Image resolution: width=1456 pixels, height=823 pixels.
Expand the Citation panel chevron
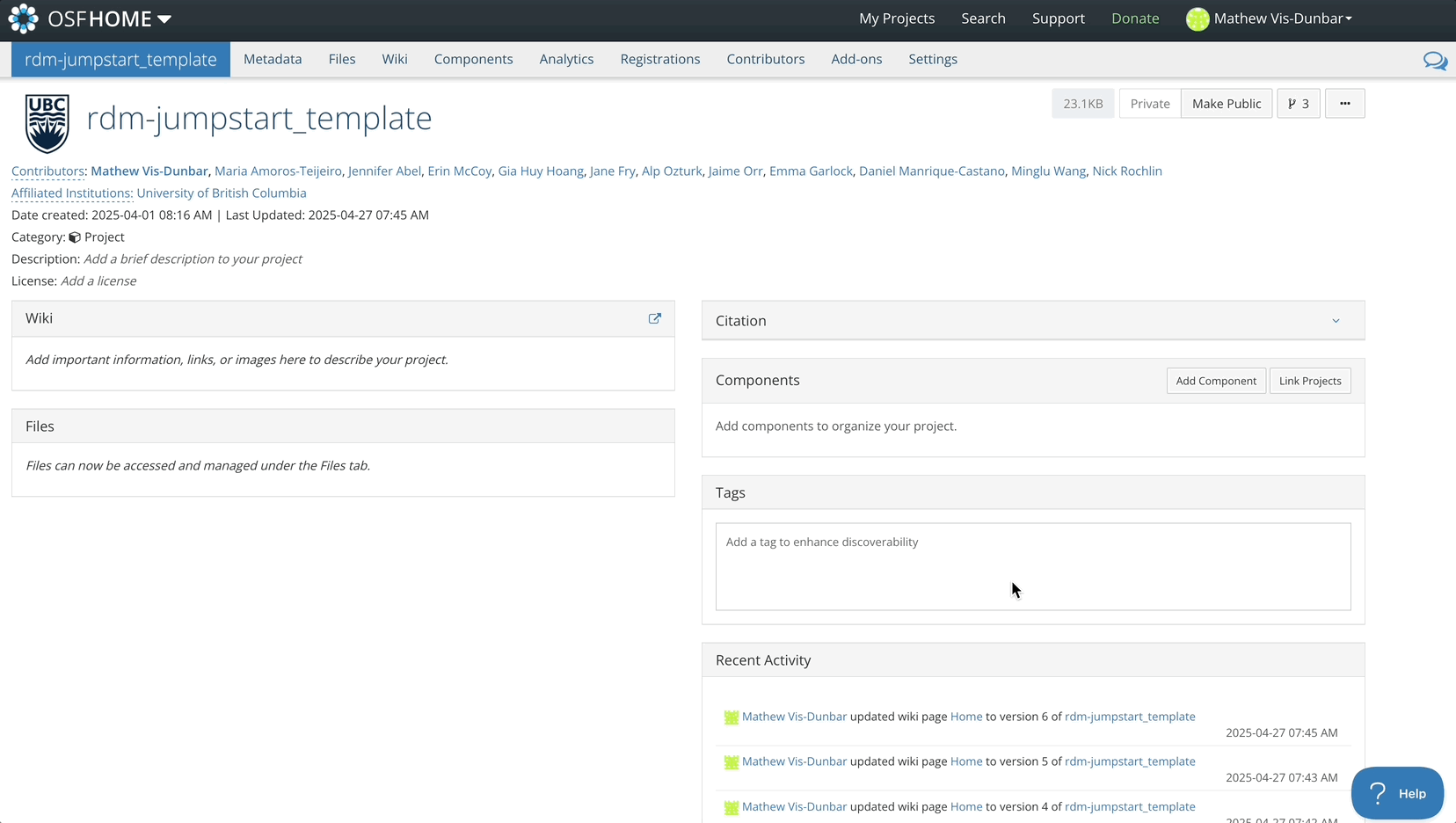tap(1336, 321)
